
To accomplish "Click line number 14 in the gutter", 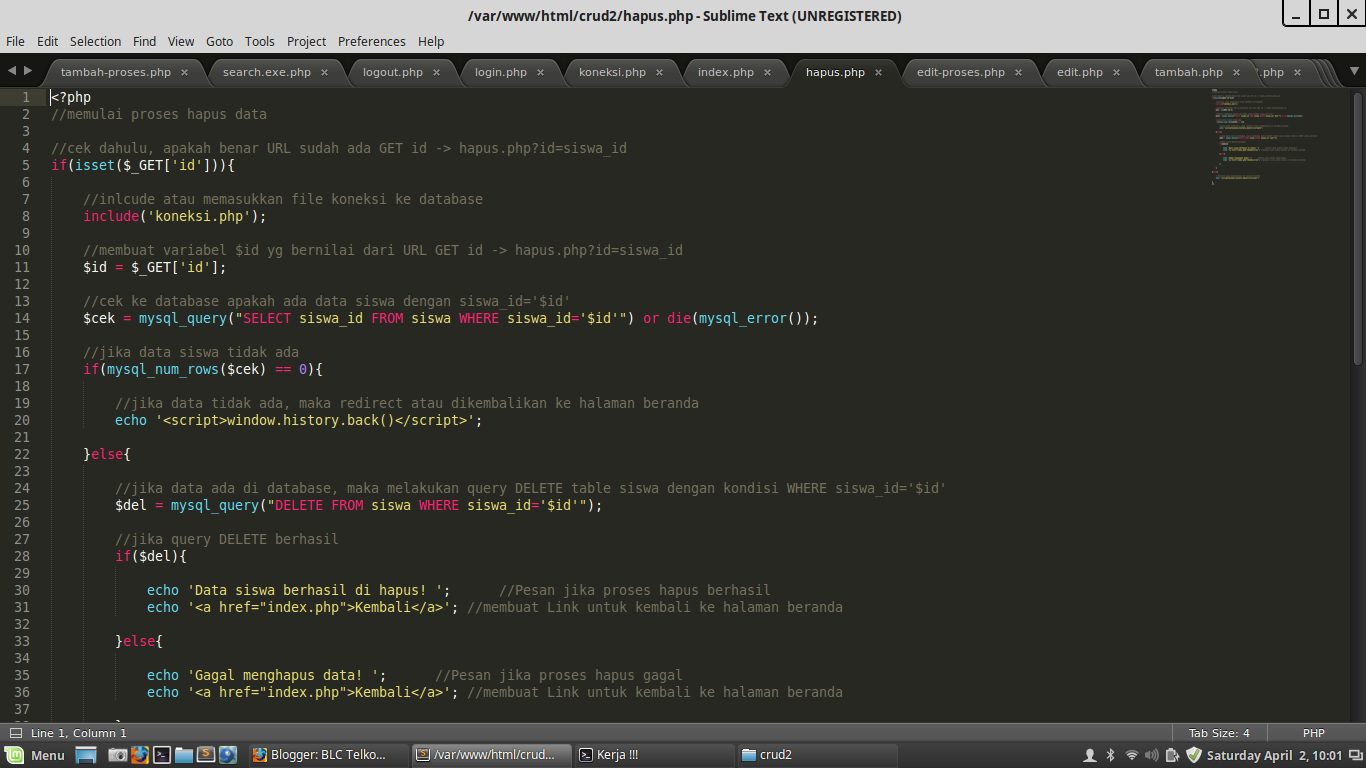I will (x=22, y=318).
